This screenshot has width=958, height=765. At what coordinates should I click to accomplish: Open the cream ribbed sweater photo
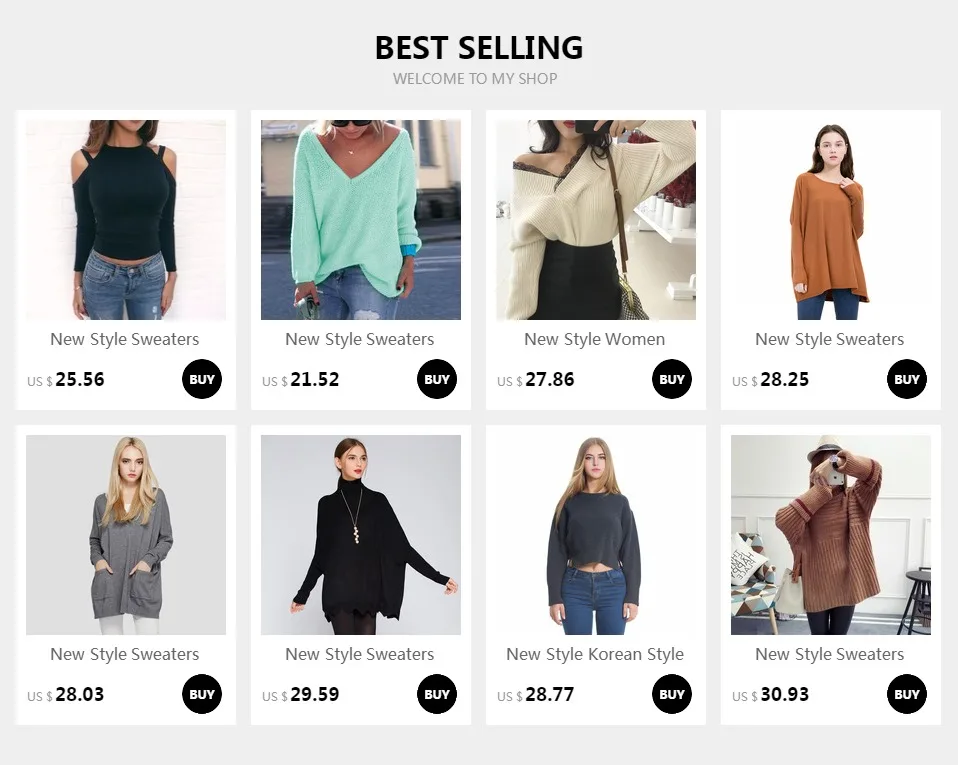tap(596, 220)
